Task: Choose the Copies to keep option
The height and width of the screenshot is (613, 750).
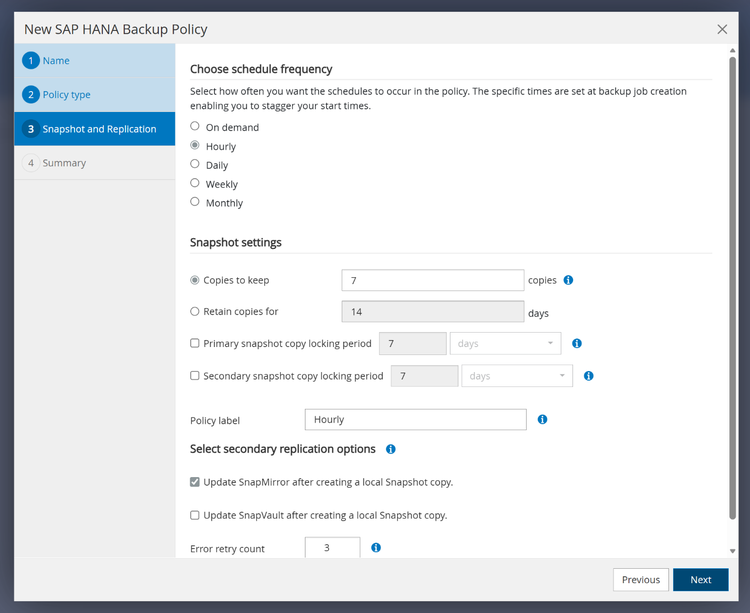Action: pyautogui.click(x=195, y=280)
